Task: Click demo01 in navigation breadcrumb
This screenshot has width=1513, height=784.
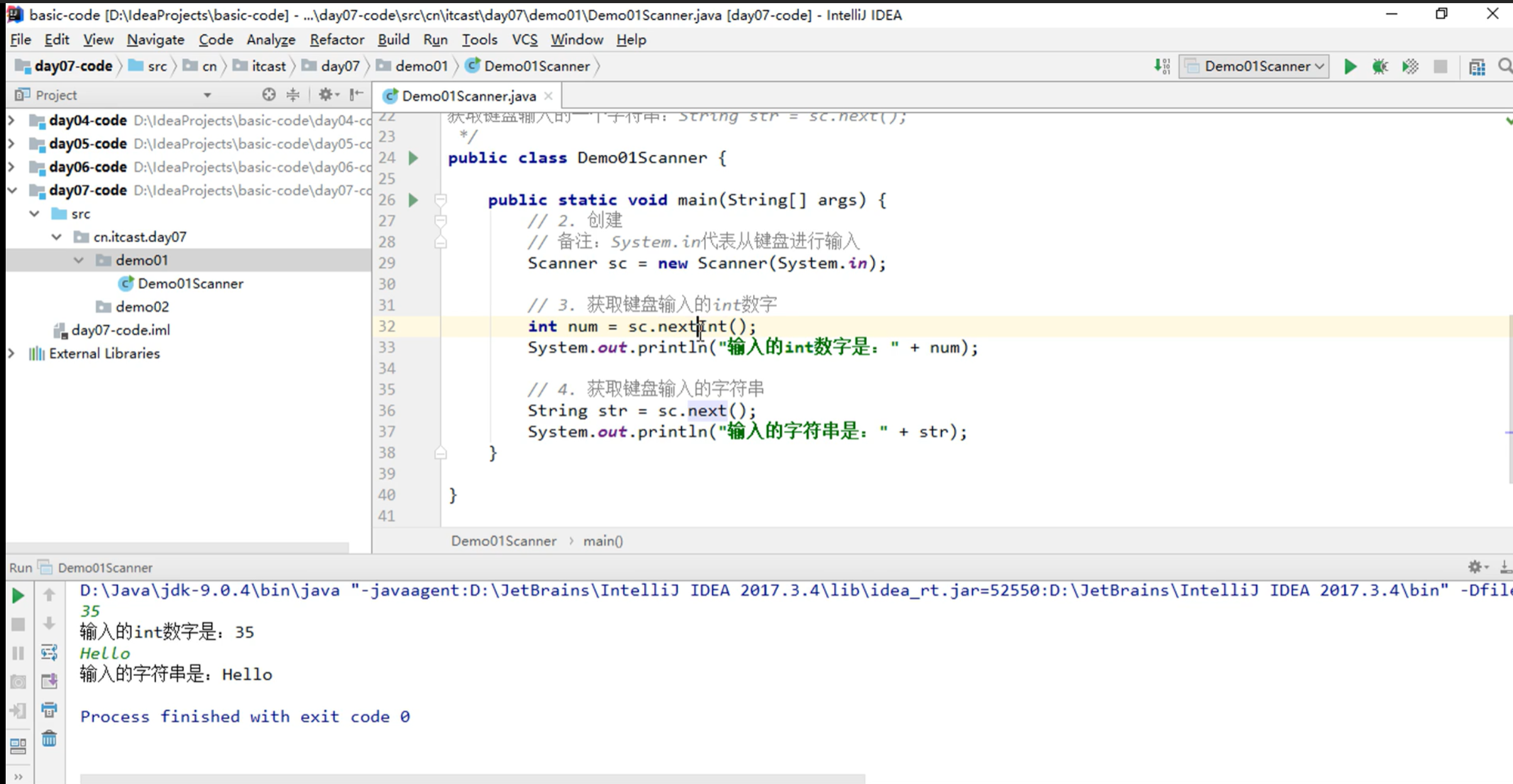Action: (421, 67)
